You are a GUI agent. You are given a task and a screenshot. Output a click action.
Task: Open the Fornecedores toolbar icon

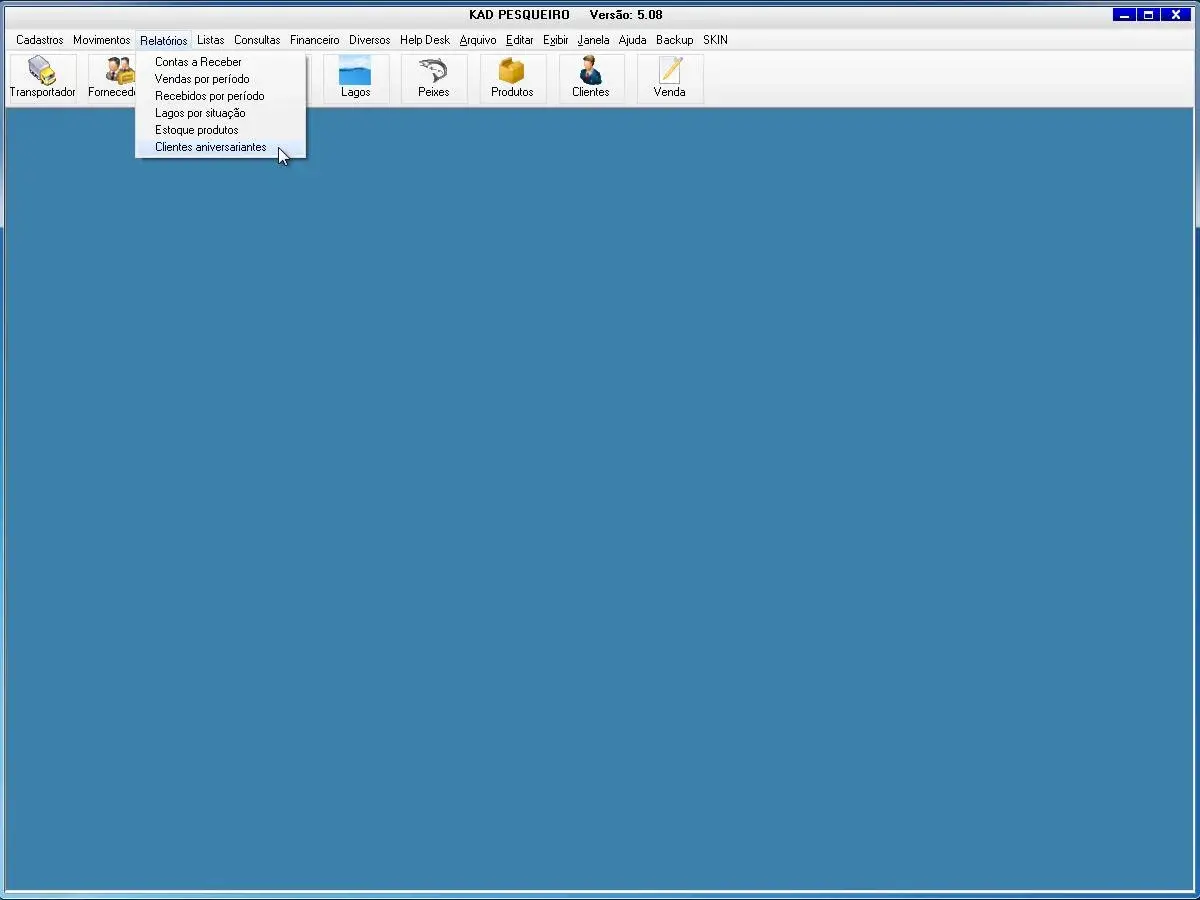(x=112, y=78)
